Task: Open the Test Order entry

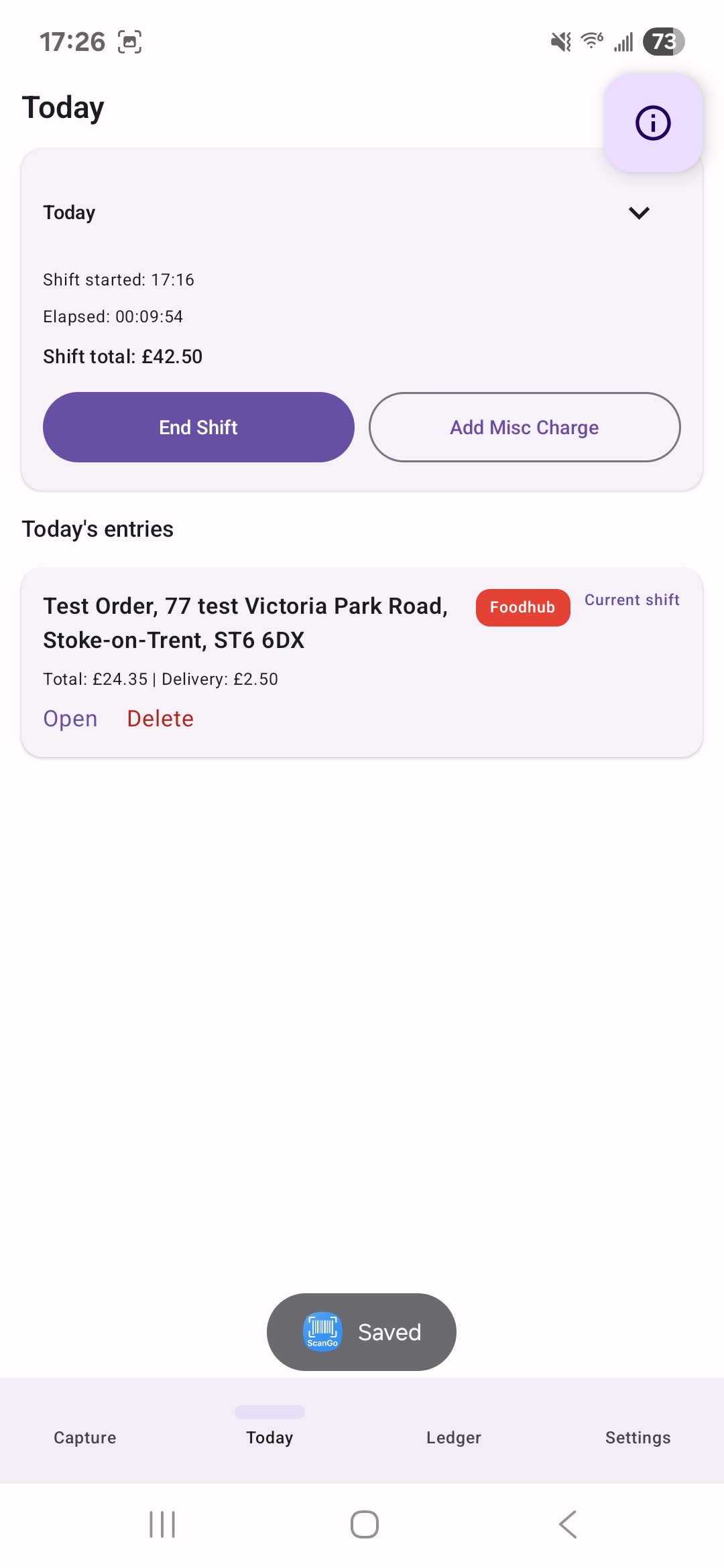Action: (x=70, y=718)
